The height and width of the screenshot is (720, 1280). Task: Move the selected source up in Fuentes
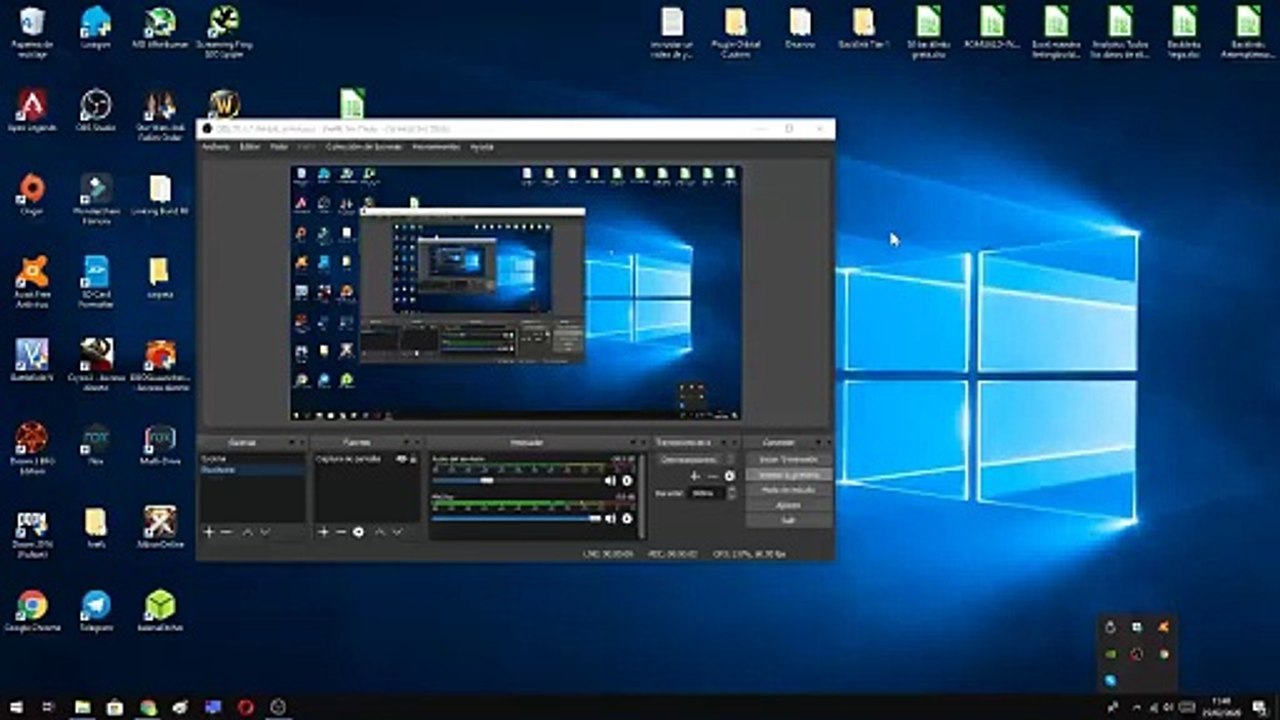380,532
